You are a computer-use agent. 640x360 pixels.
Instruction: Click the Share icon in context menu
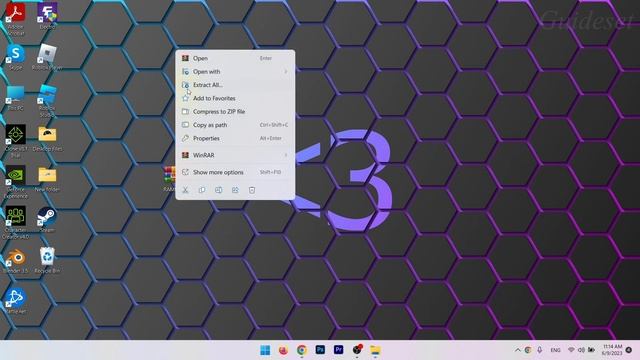point(235,190)
